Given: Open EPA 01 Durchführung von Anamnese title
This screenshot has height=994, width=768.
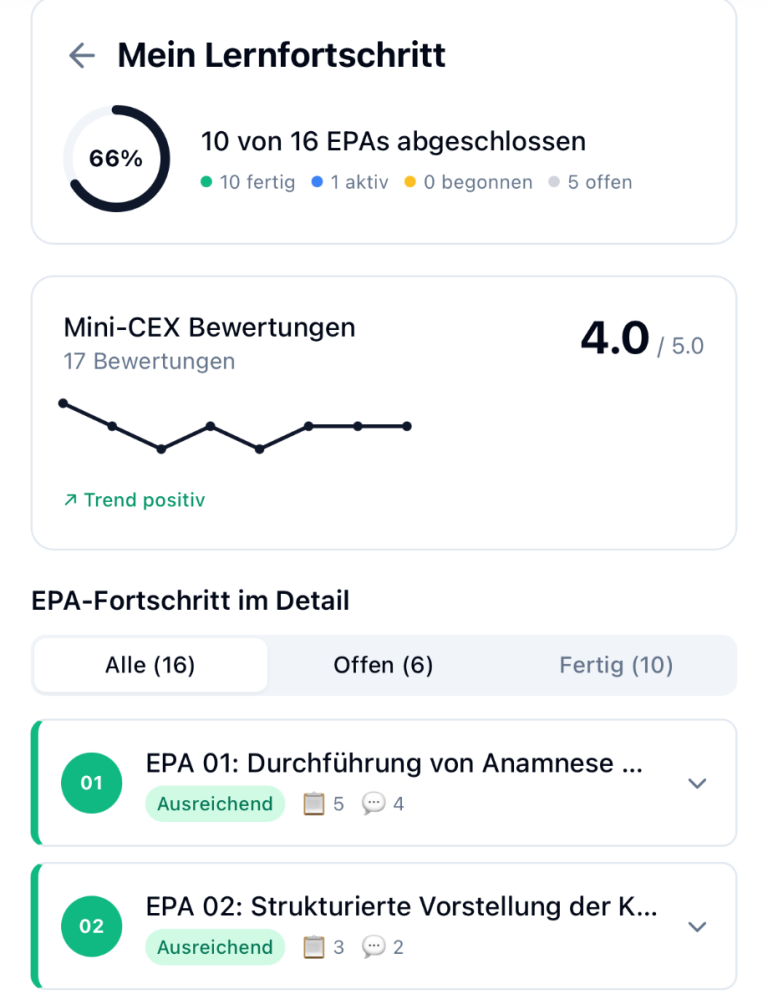Looking at the screenshot, I should [394, 764].
